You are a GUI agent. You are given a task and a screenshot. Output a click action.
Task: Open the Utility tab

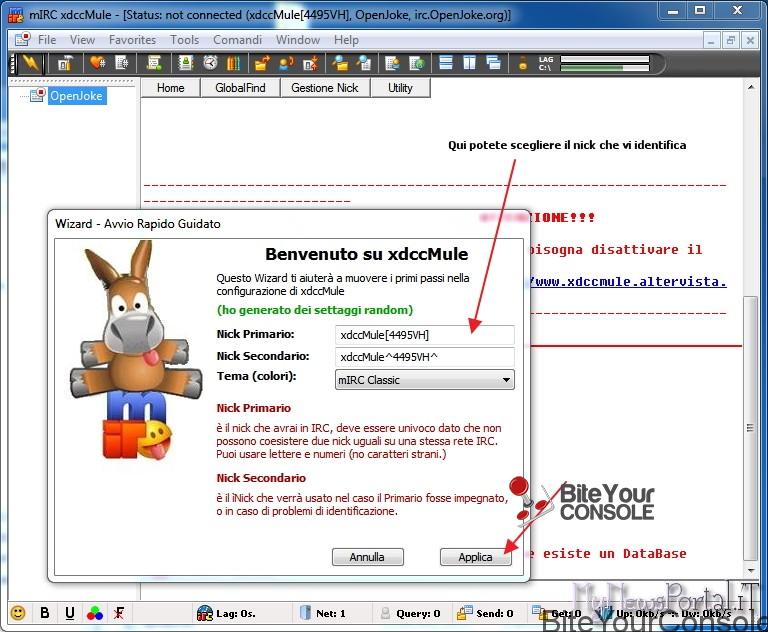pos(401,88)
